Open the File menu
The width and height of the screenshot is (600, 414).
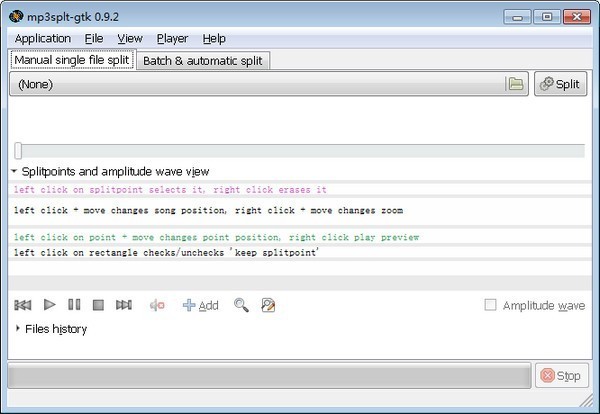click(94, 39)
